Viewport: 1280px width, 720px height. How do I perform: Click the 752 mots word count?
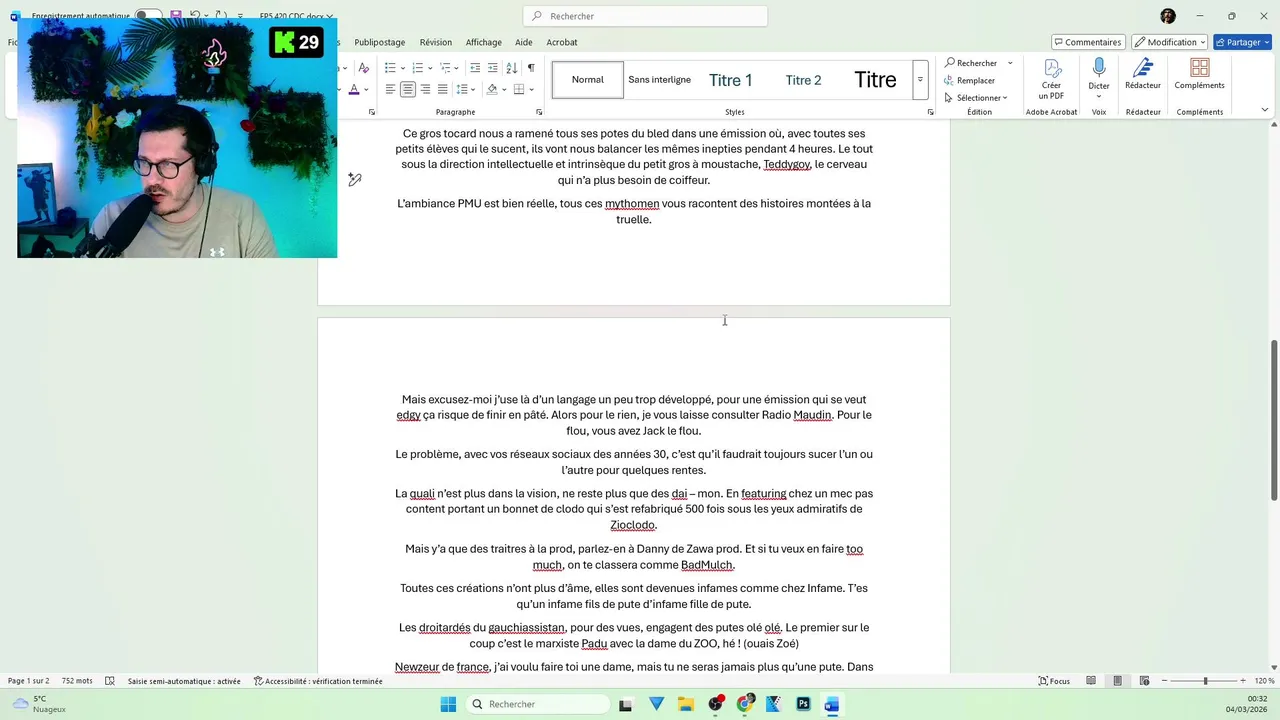click(77, 681)
